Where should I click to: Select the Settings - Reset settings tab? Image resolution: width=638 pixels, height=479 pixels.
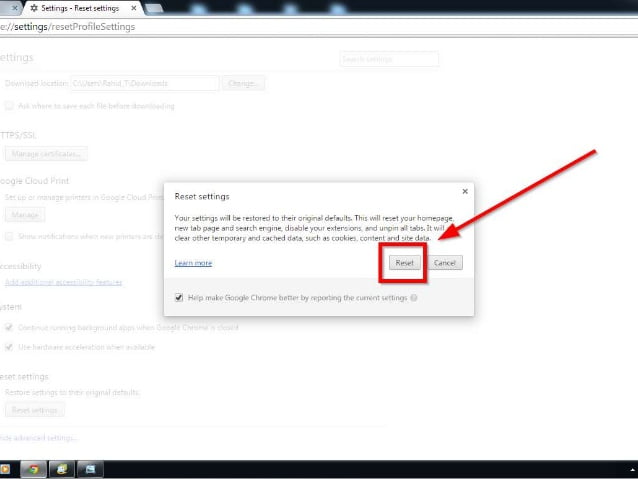coord(81,8)
